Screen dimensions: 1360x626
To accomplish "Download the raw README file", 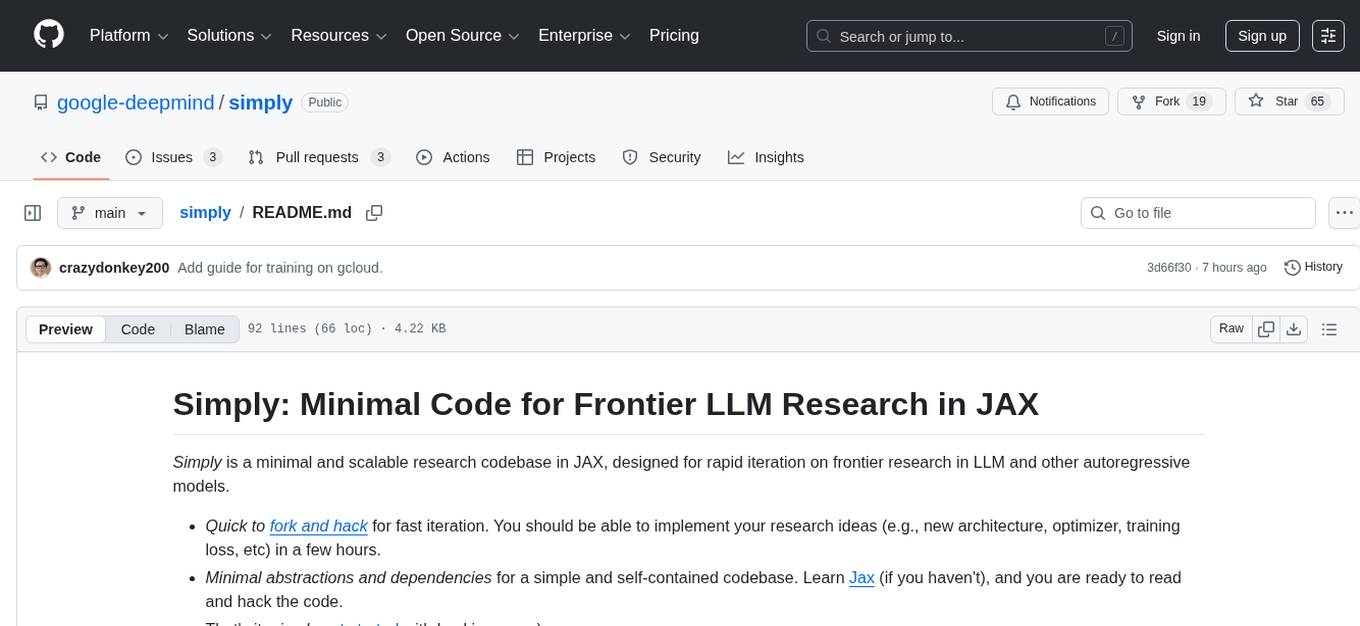I will click(1293, 329).
